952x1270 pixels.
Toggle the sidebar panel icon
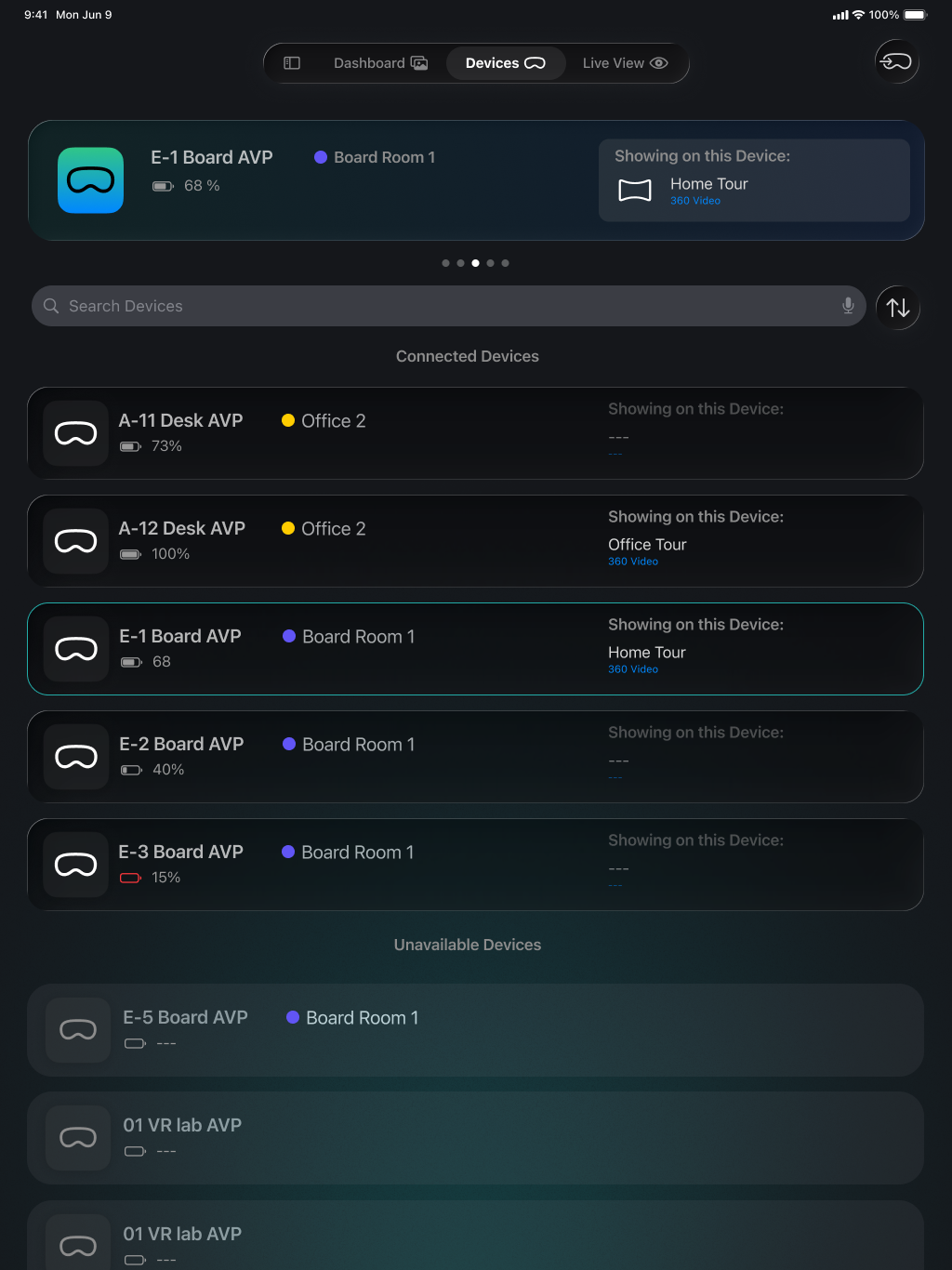click(292, 63)
